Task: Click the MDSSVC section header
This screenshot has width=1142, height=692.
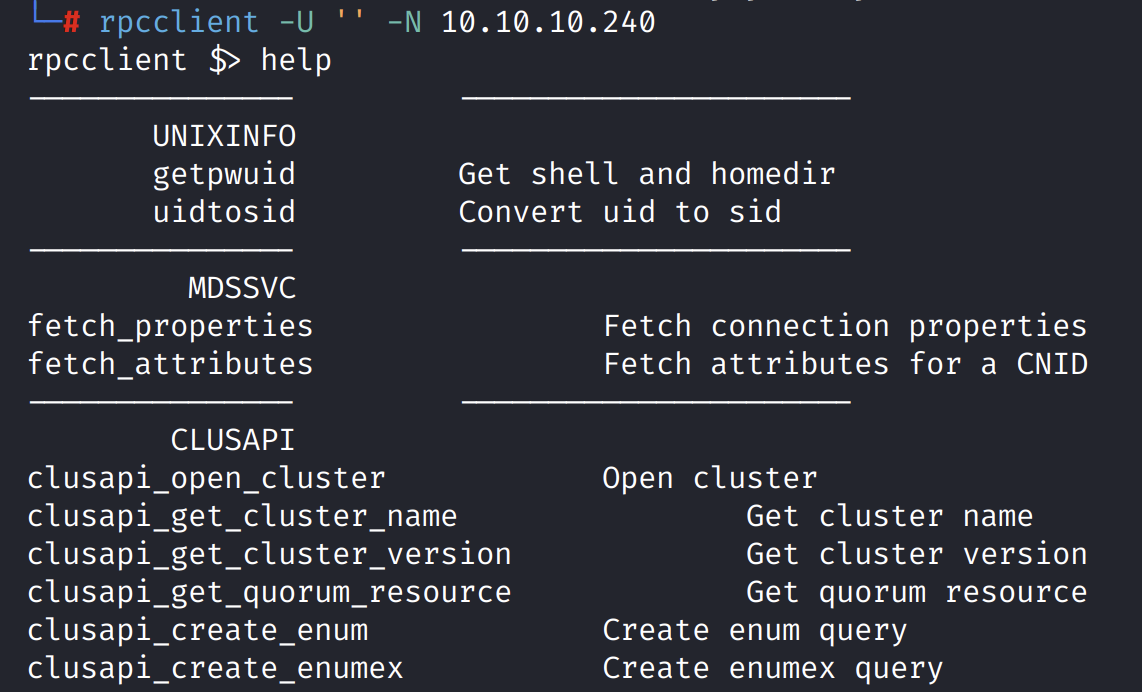Action: pyautogui.click(x=242, y=289)
